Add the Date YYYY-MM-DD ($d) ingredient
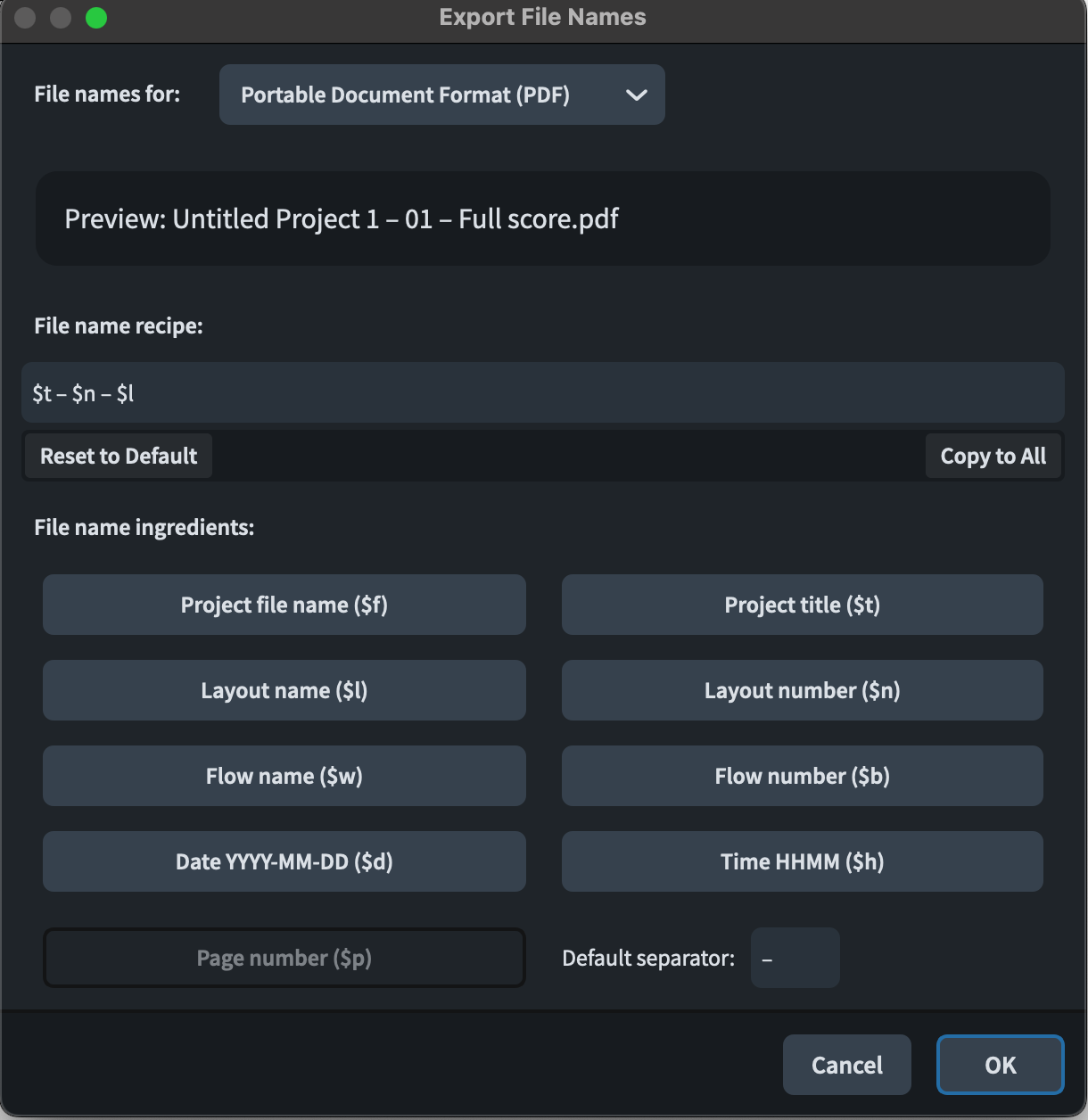The image size is (1088, 1120). (284, 861)
